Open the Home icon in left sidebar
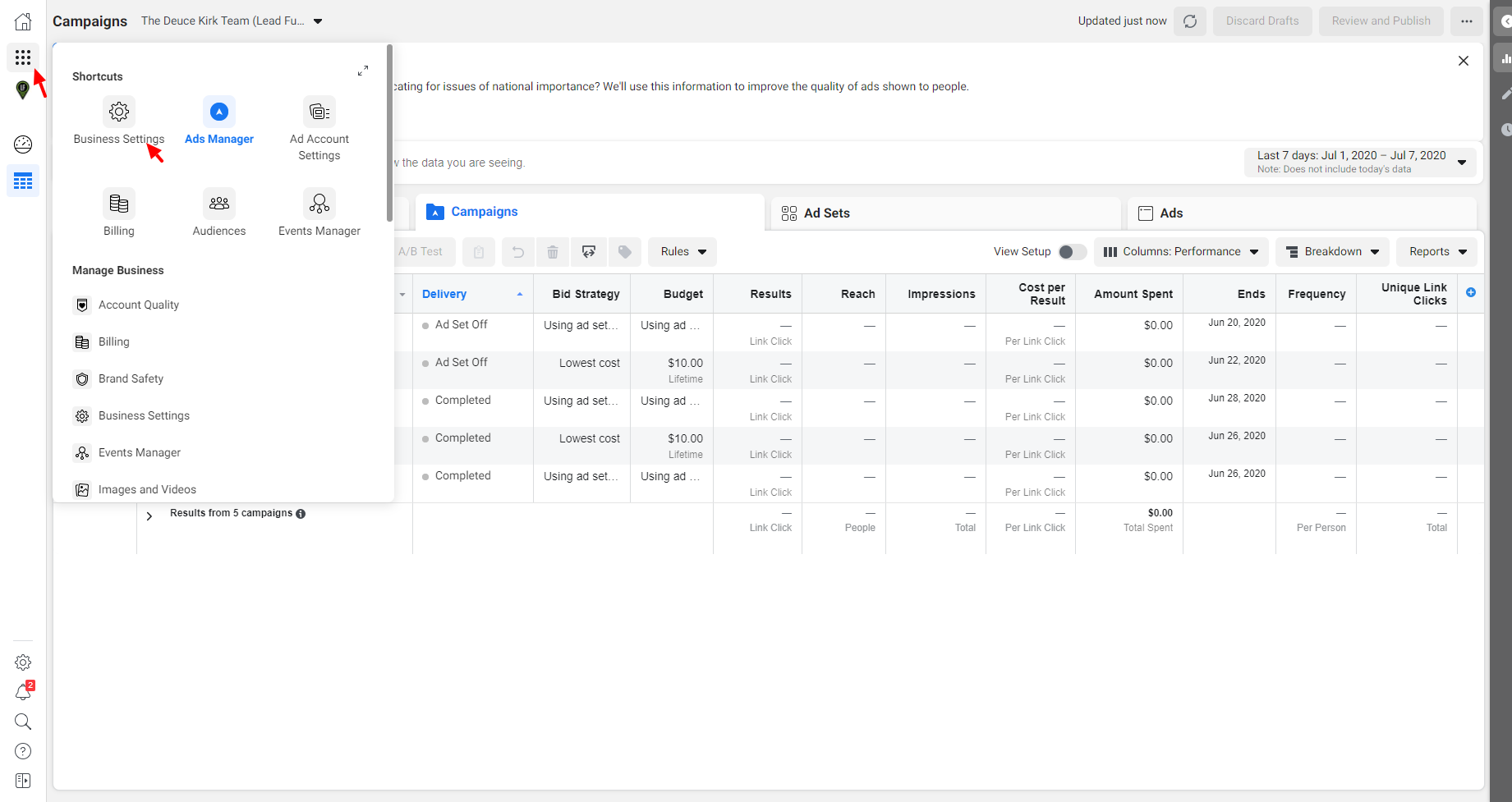Viewport: 1512px width, 802px height. 23,21
